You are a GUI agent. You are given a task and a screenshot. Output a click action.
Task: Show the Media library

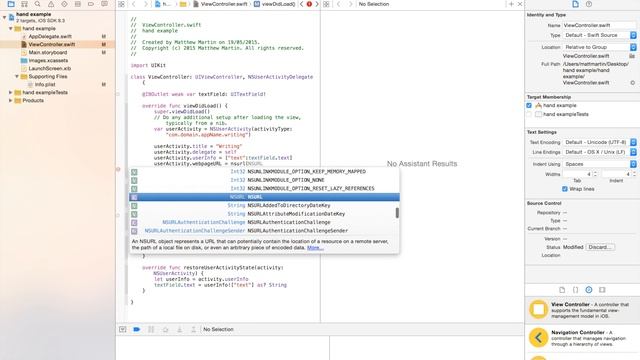602,290
